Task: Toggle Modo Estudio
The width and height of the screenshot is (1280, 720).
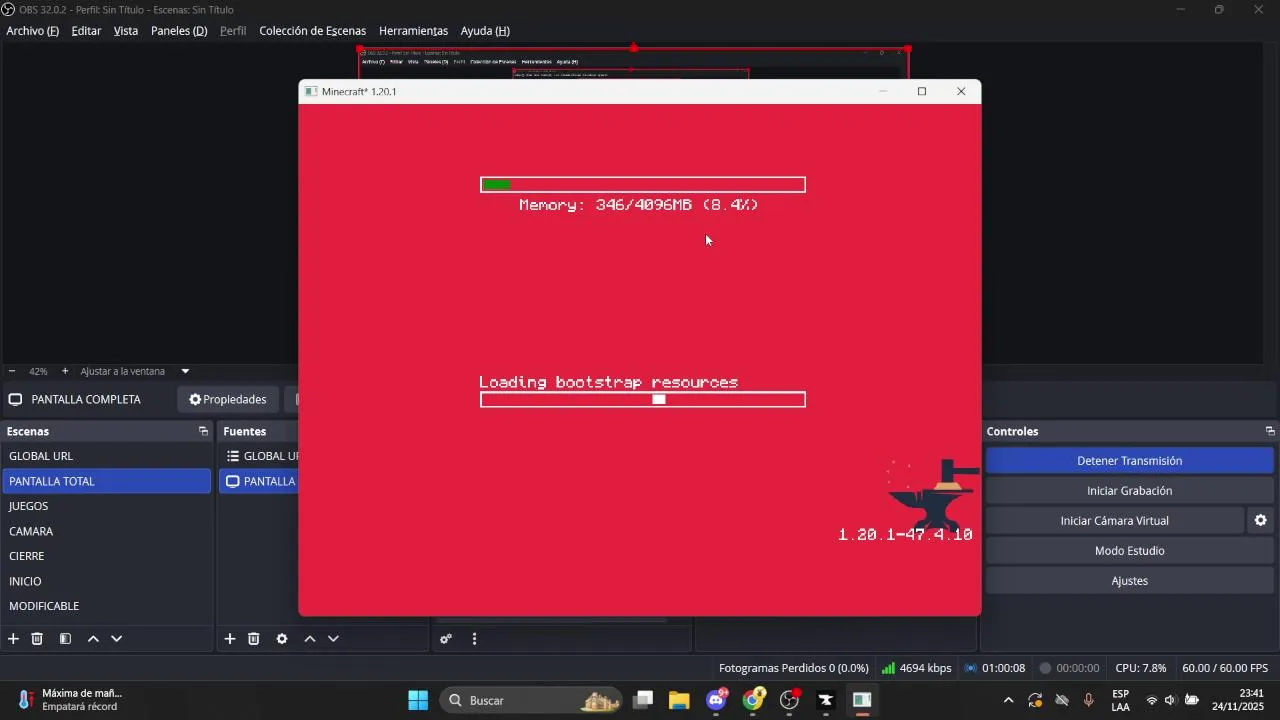Action: click(1129, 551)
